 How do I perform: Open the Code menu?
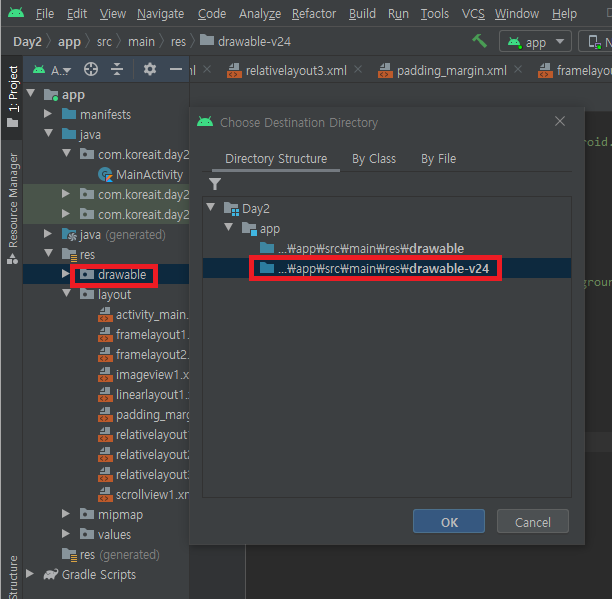(212, 14)
